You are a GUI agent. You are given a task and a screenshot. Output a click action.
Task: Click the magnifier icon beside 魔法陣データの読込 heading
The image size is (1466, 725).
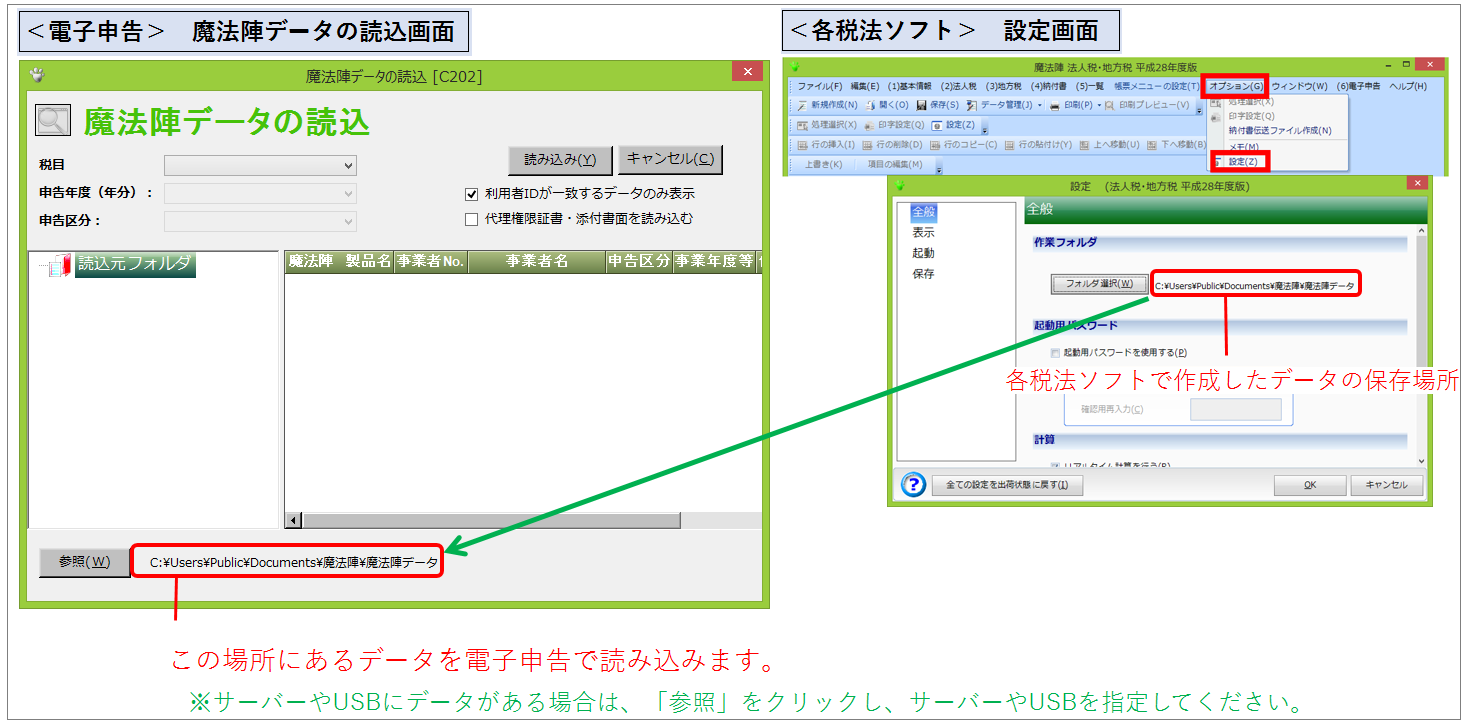pos(52,121)
